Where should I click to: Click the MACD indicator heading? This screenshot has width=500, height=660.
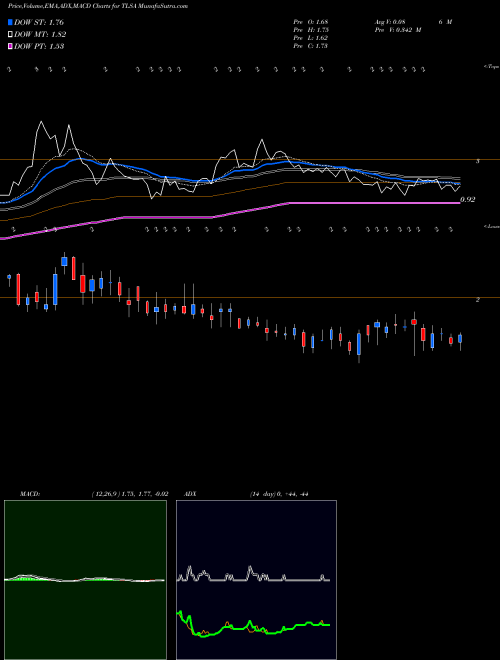point(30,494)
